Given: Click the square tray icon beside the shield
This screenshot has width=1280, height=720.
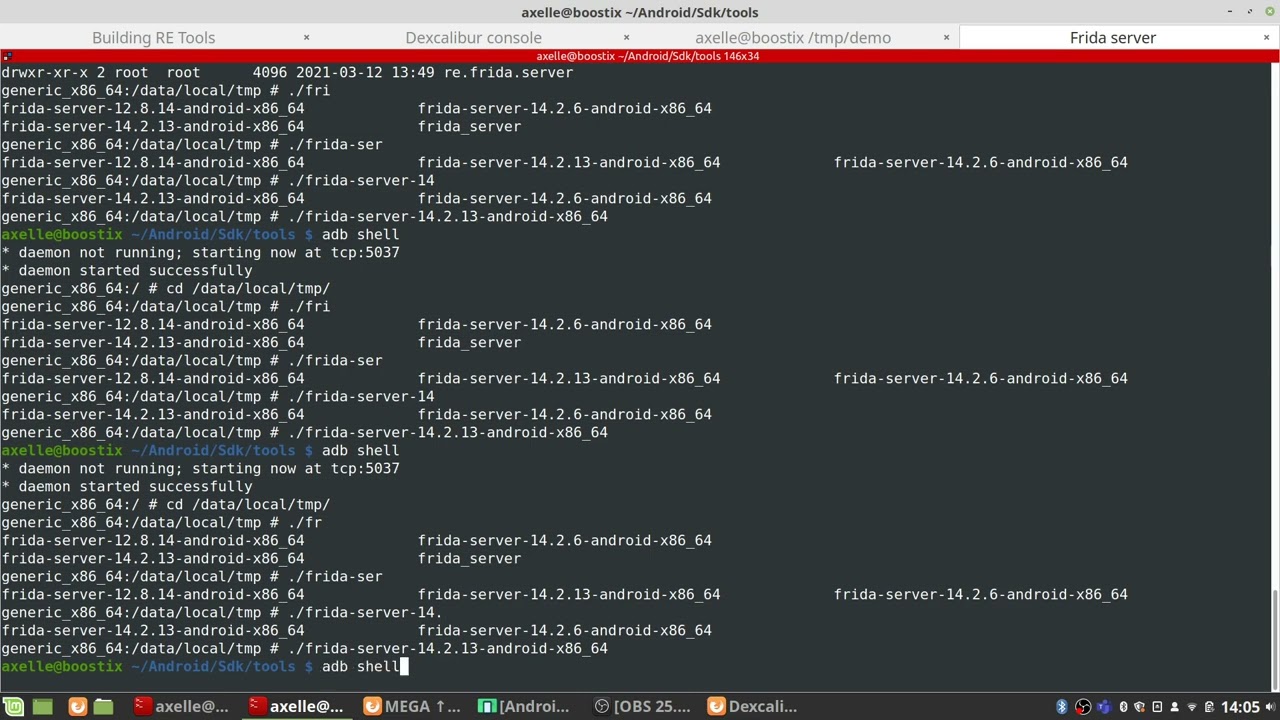Looking at the screenshot, I should point(1157,707).
